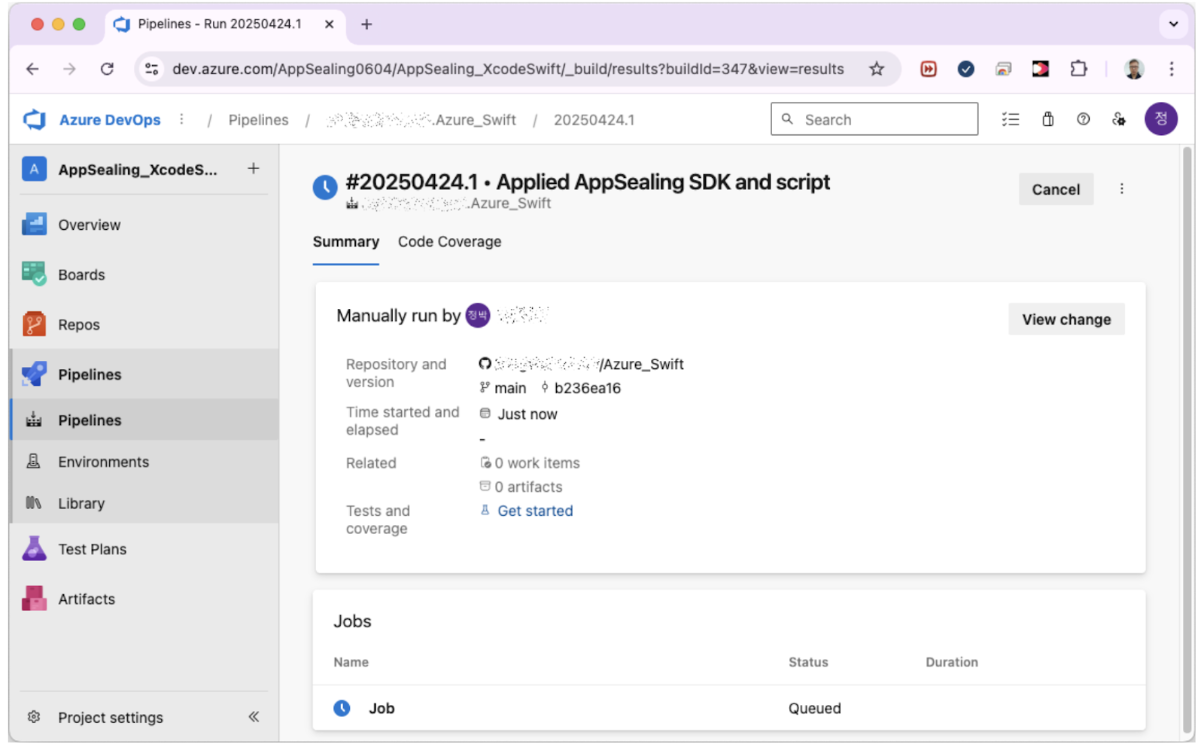Screen dimensions: 1198x748
Task: Click the plus icon next to project name
Action: pyautogui.click(x=253, y=169)
